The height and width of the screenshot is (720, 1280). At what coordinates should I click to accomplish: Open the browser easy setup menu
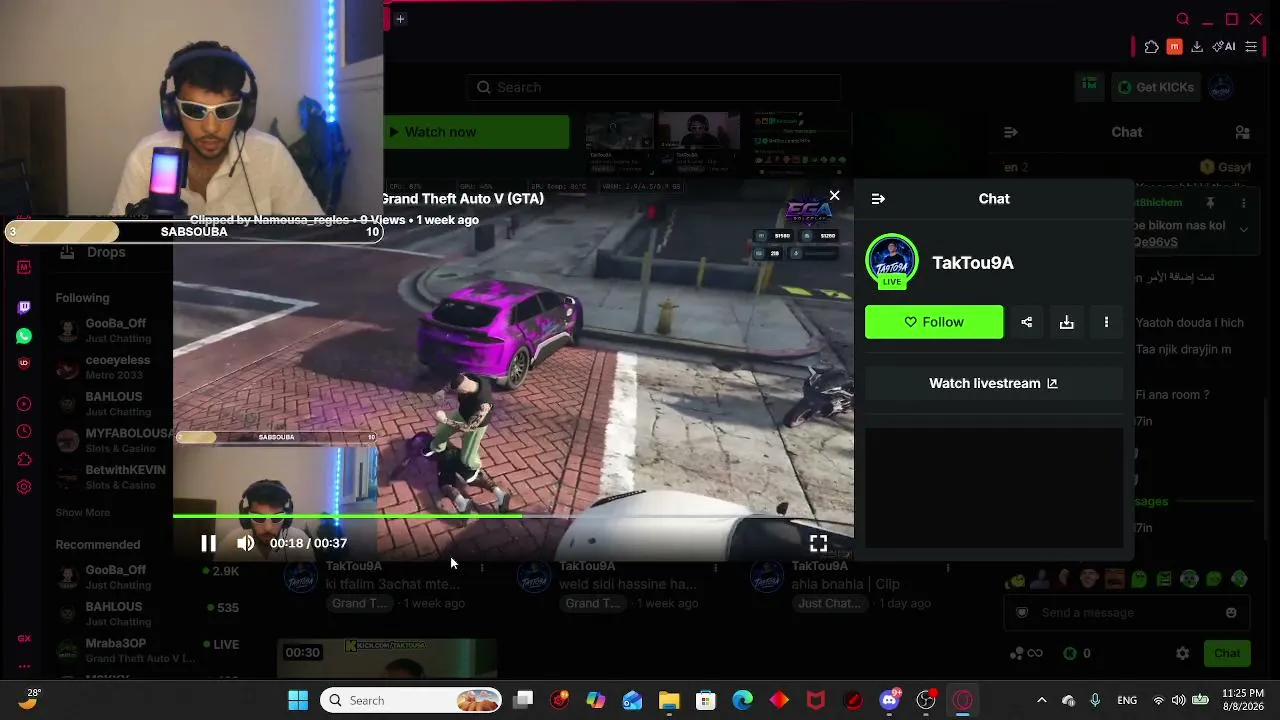1251,47
